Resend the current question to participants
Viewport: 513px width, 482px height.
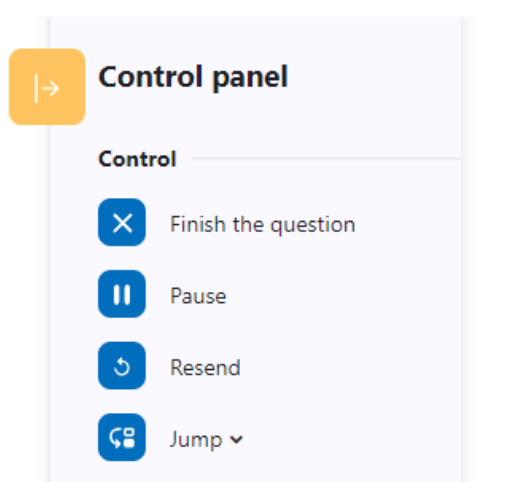pos(122,366)
